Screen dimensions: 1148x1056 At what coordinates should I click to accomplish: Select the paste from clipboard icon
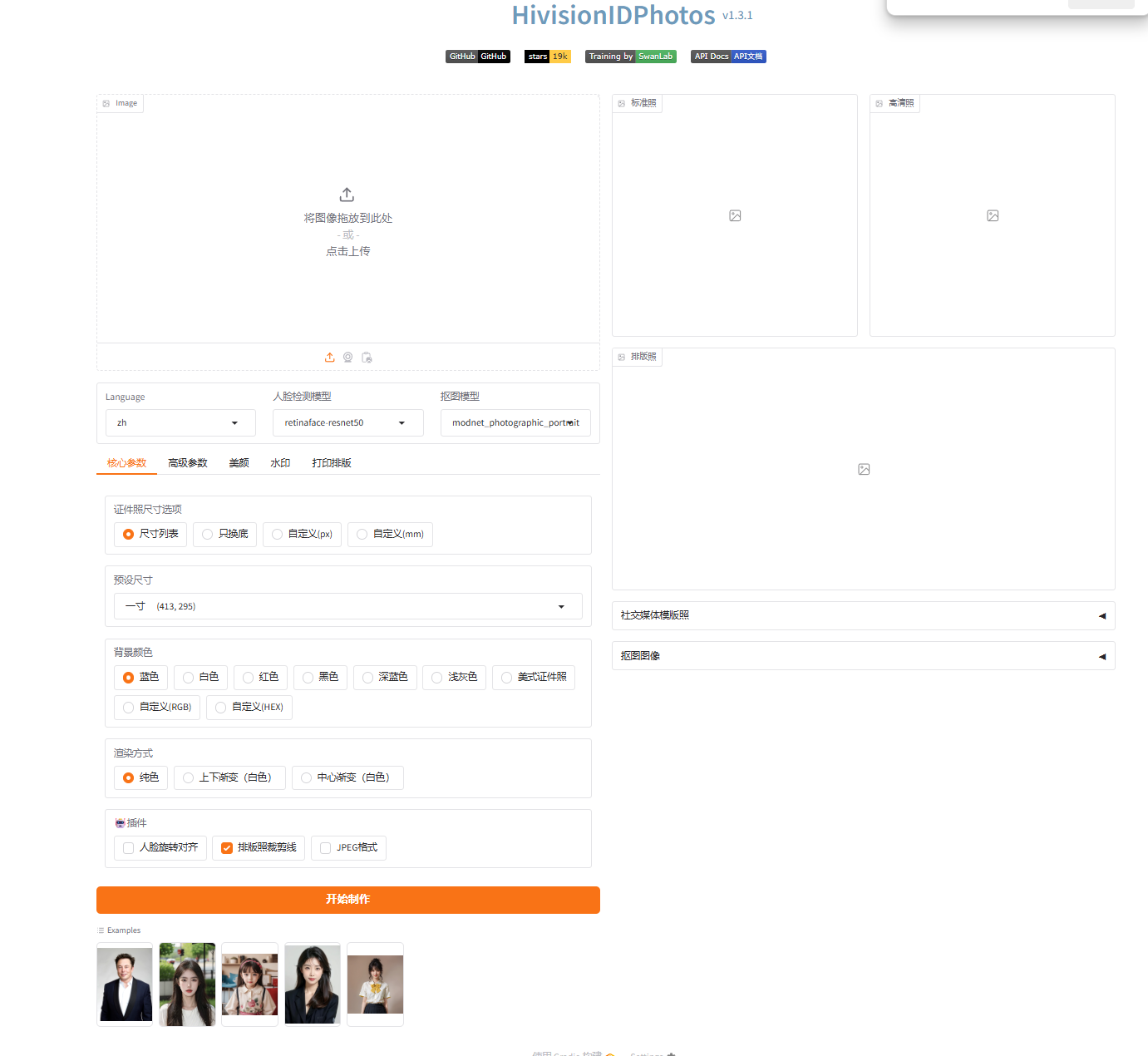pyautogui.click(x=367, y=358)
